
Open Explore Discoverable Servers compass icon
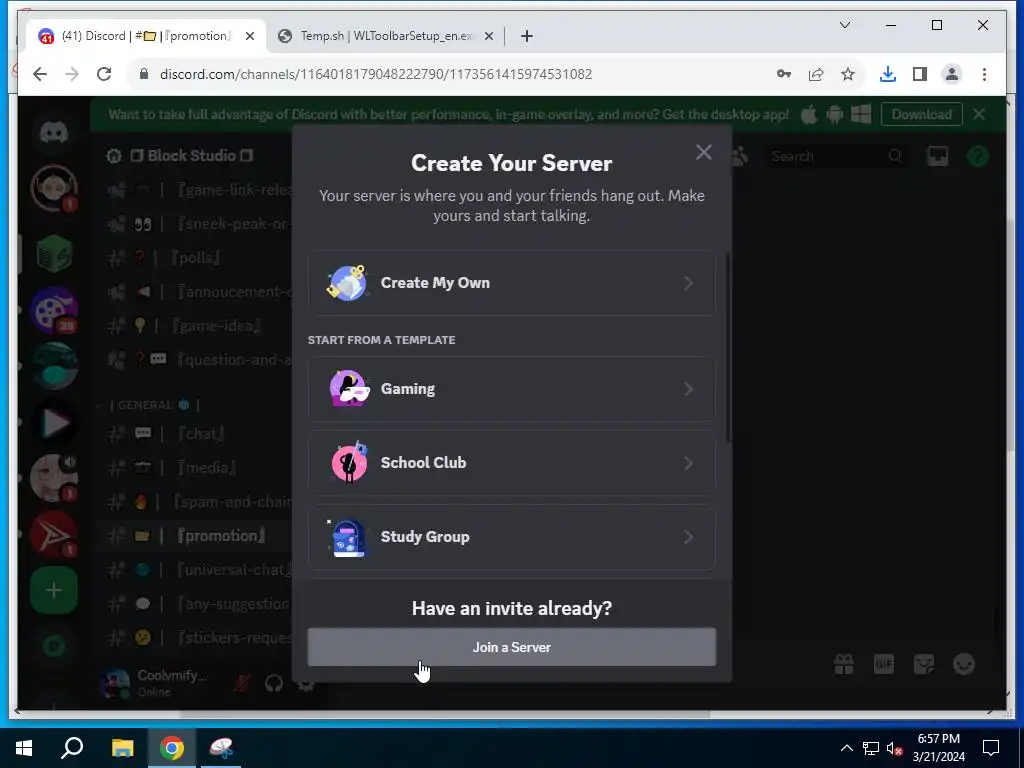pos(54,647)
